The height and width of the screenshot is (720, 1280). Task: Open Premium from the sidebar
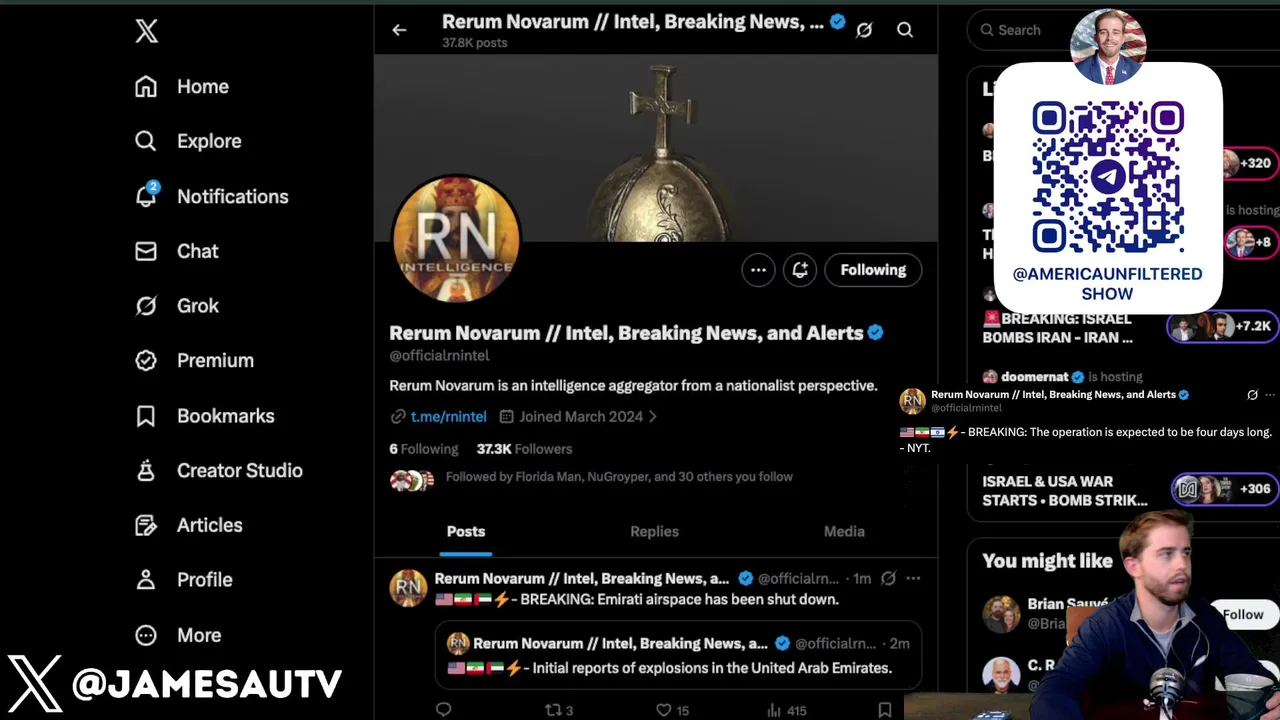click(x=194, y=360)
